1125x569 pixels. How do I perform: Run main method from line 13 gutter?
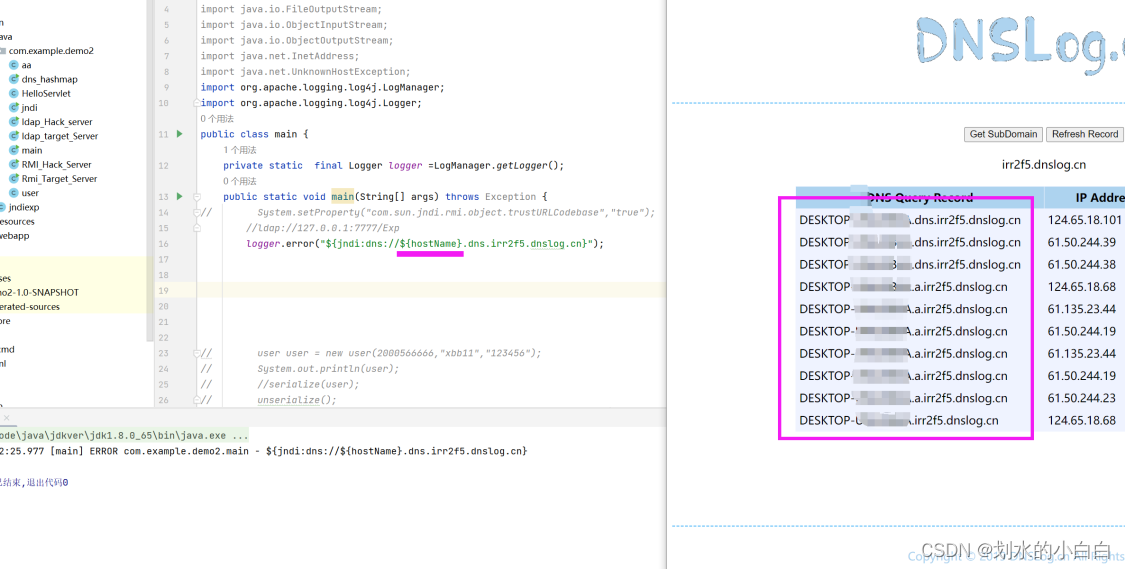pos(179,196)
